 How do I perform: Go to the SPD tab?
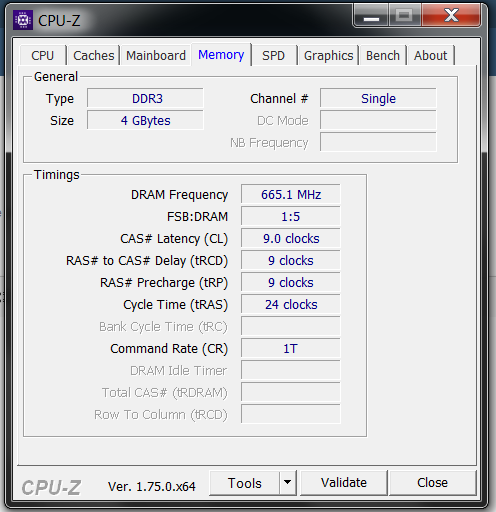pyautogui.click(x=273, y=55)
